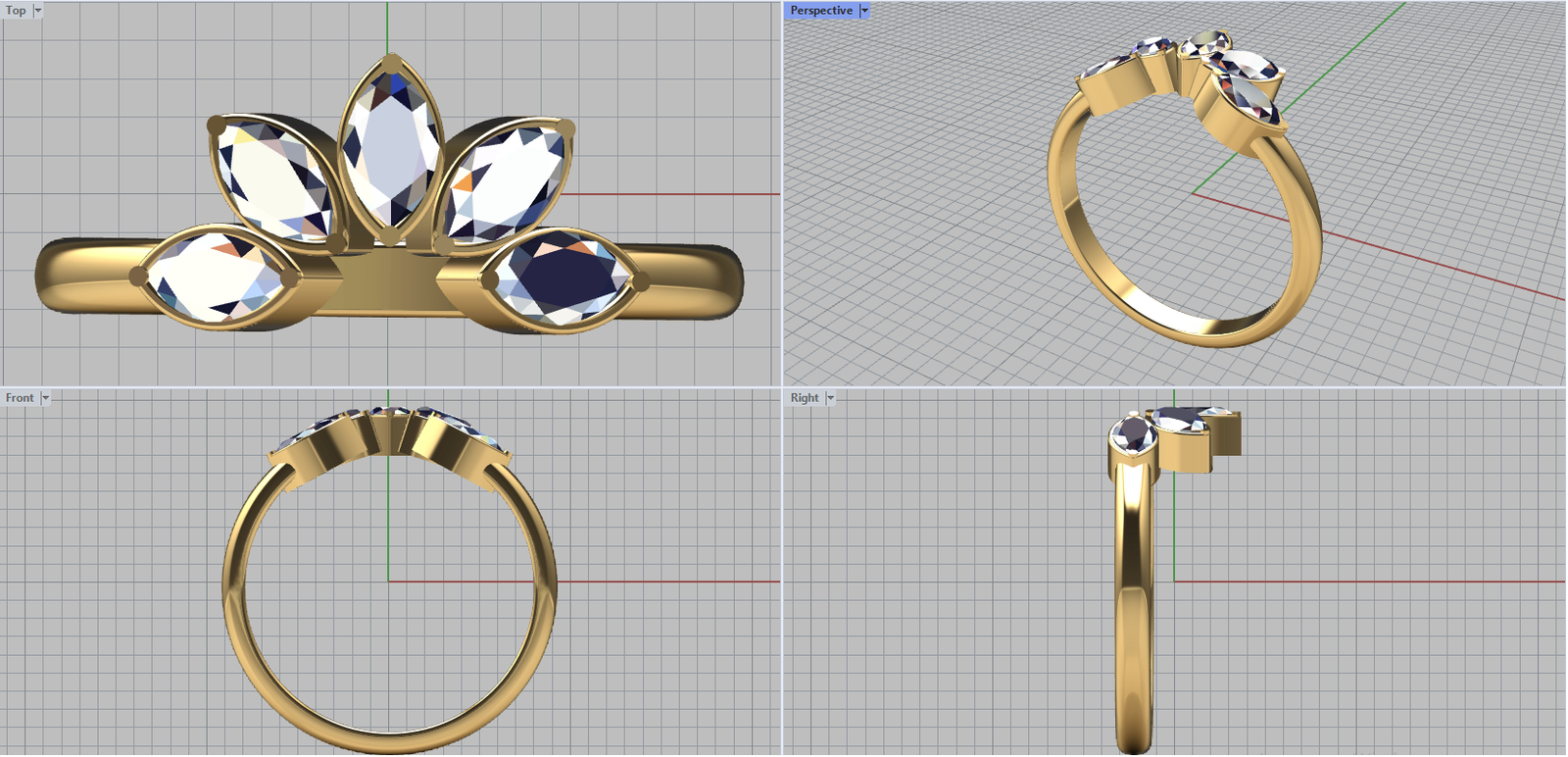Activate the Perspective viewport title label
This screenshot has width=1568, height=757.
click(821, 11)
